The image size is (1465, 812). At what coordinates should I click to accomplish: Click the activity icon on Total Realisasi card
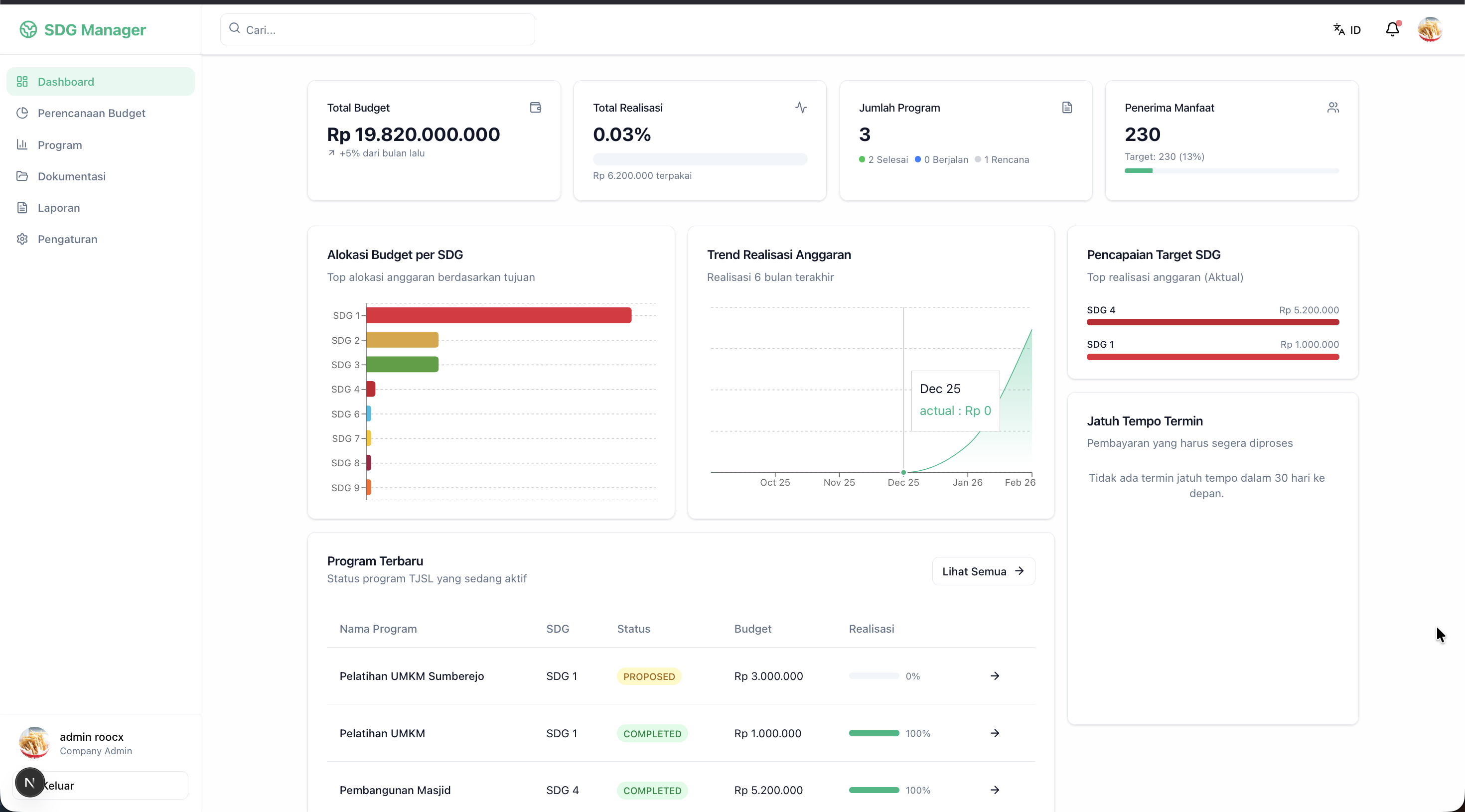click(x=801, y=108)
